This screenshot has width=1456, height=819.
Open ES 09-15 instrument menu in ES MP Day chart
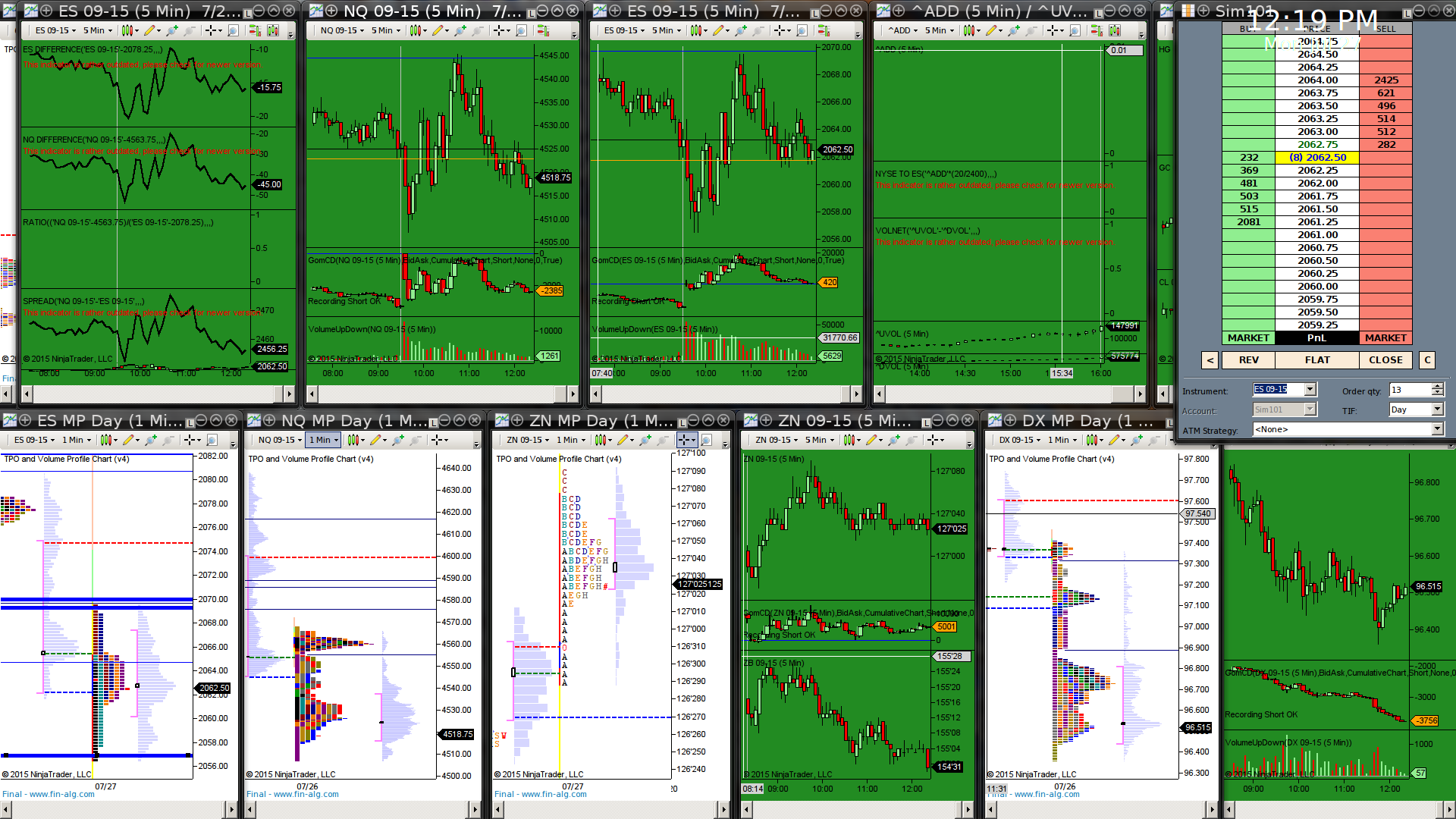(x=33, y=440)
